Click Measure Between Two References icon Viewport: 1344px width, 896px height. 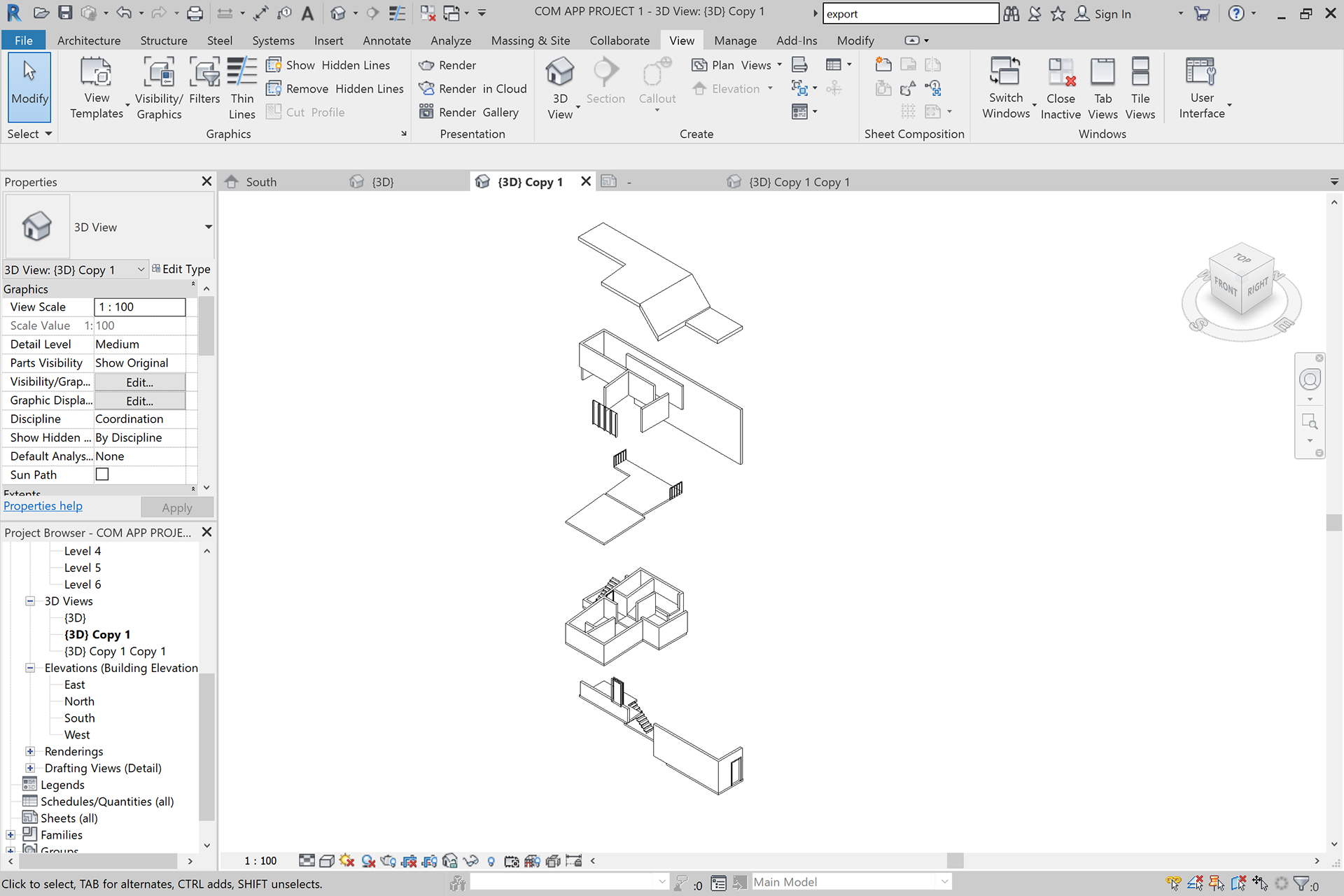tap(225, 13)
